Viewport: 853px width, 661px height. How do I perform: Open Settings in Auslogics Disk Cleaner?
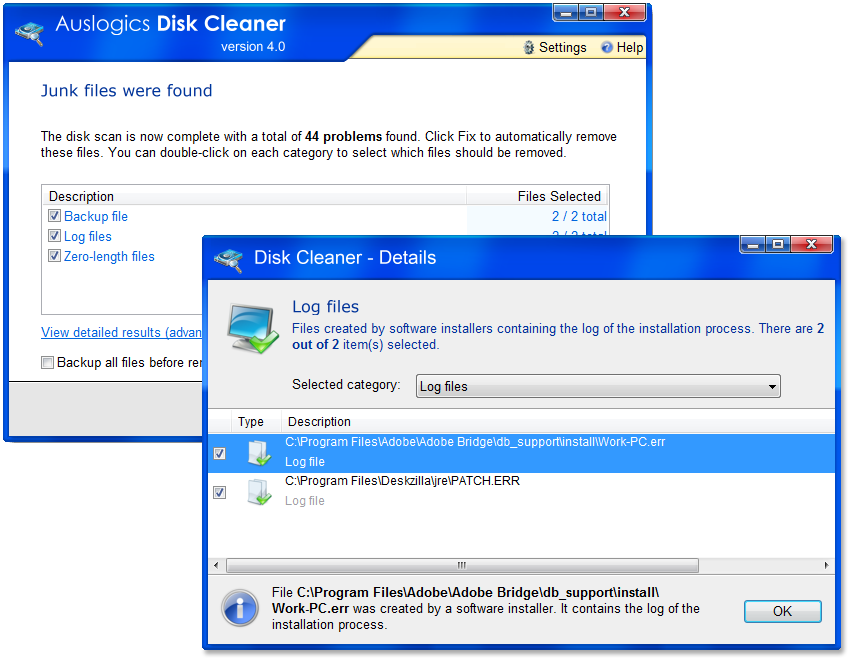[x=555, y=47]
